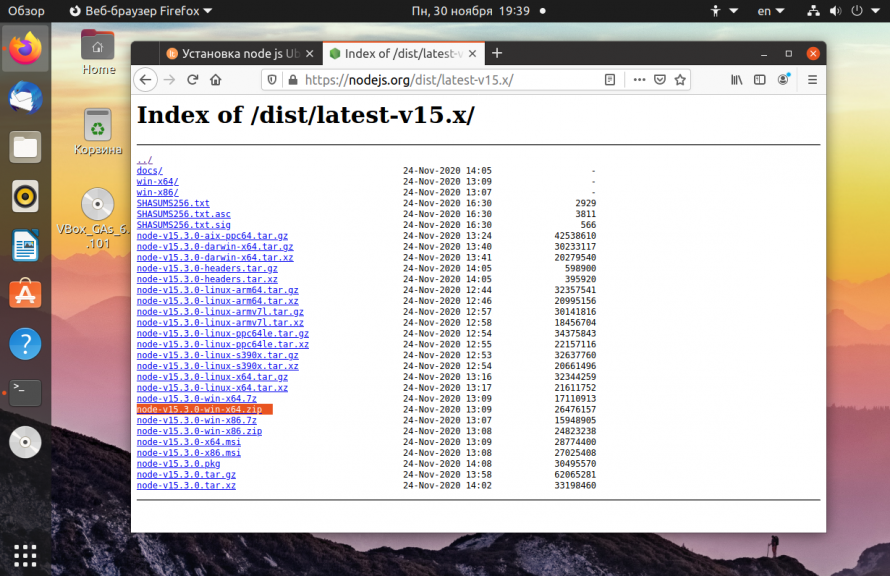
Task: Toggle the sidebar view icon
Action: point(759,80)
